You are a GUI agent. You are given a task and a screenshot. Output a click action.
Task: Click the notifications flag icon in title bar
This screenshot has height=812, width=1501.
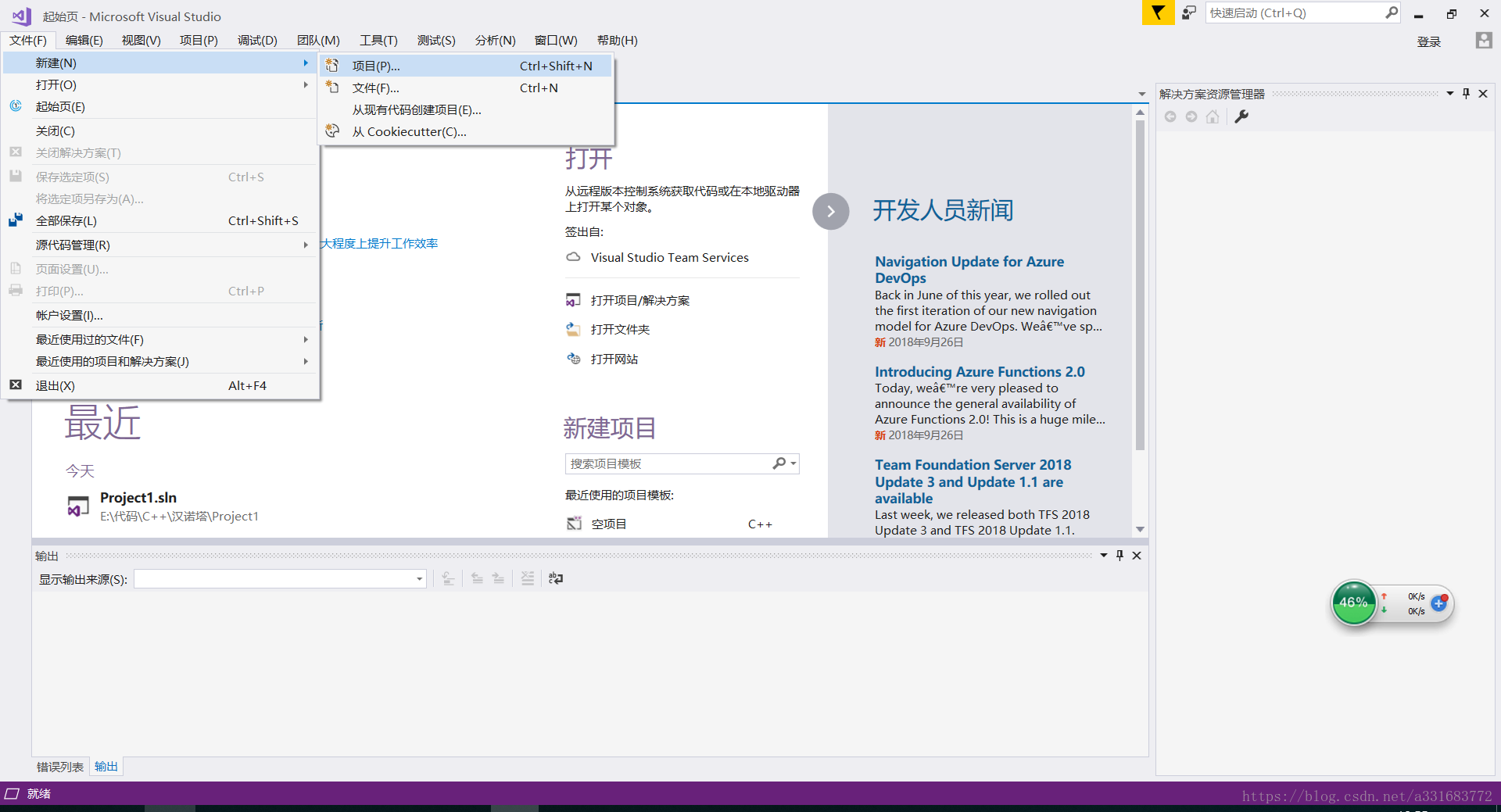1158,13
